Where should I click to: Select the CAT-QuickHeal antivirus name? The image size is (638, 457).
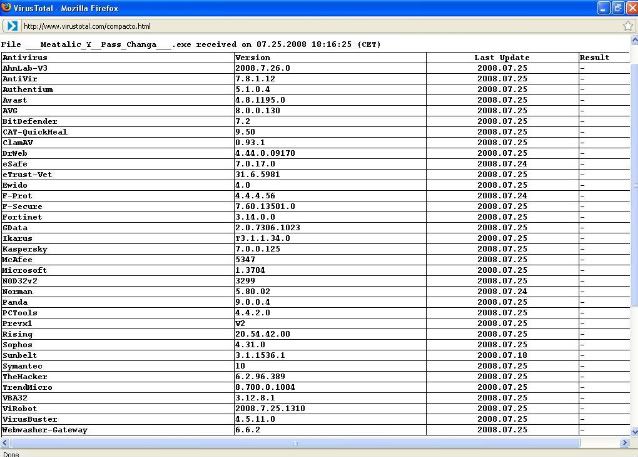click(35, 132)
